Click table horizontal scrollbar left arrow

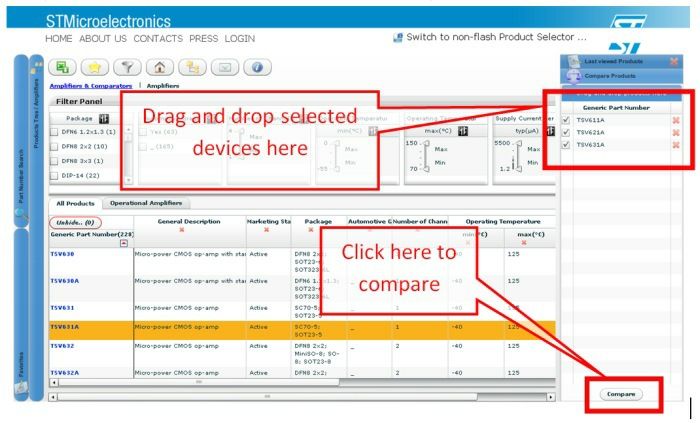pos(54,382)
